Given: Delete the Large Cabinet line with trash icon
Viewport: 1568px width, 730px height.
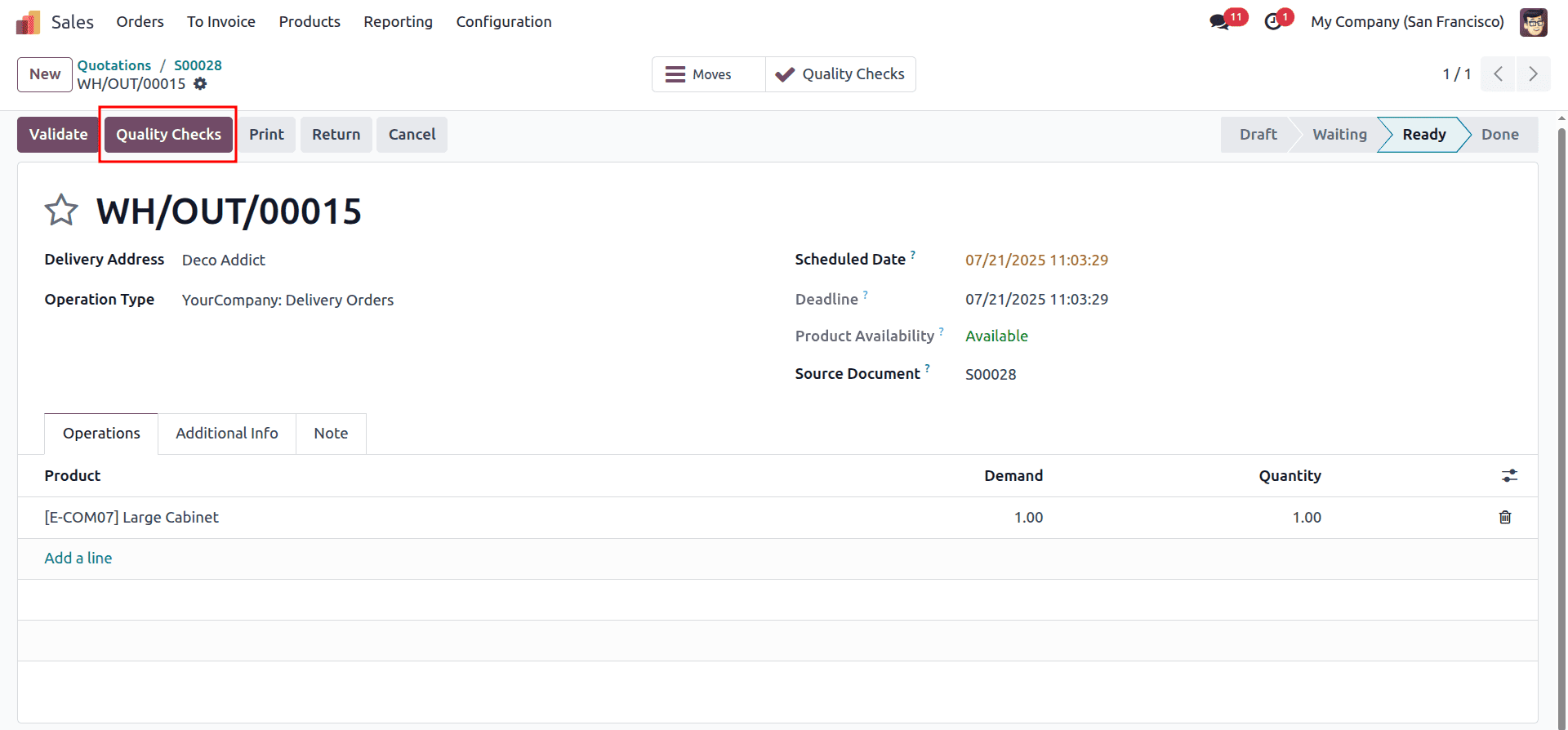Looking at the screenshot, I should point(1505,517).
